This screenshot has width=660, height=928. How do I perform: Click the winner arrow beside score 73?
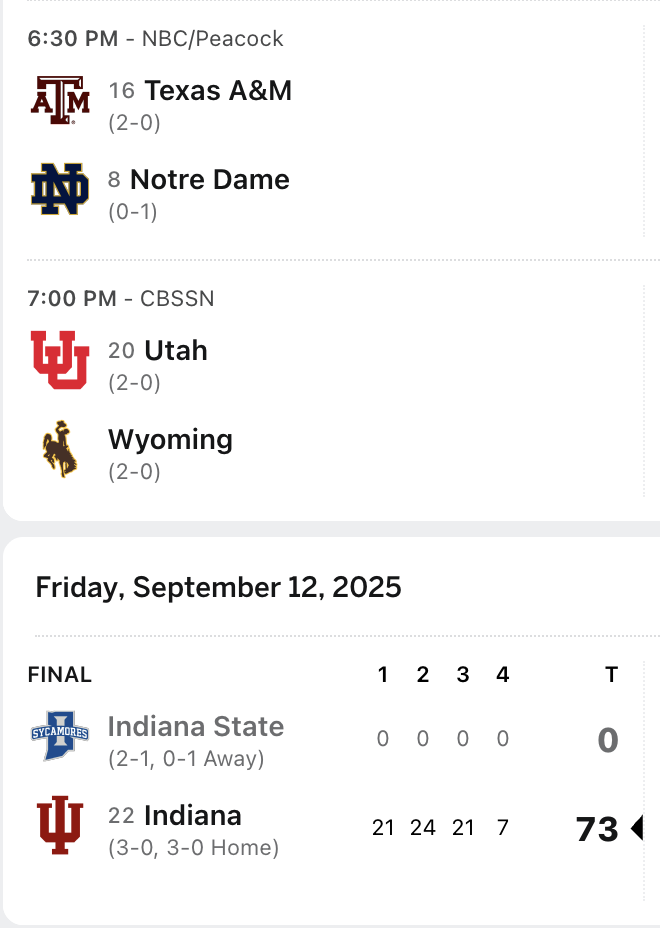coord(637,828)
